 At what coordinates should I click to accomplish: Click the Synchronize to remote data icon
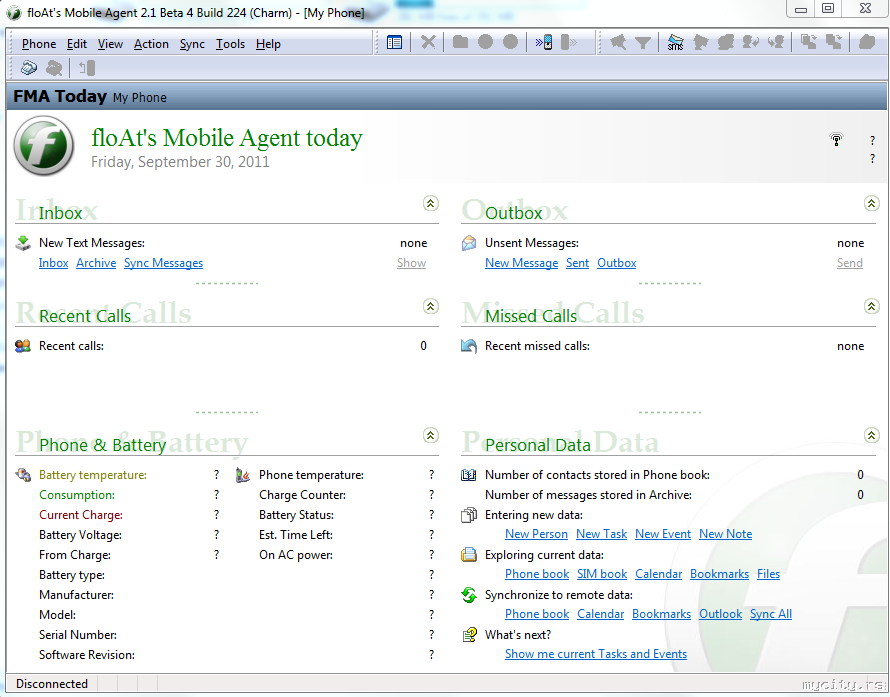[x=469, y=595]
